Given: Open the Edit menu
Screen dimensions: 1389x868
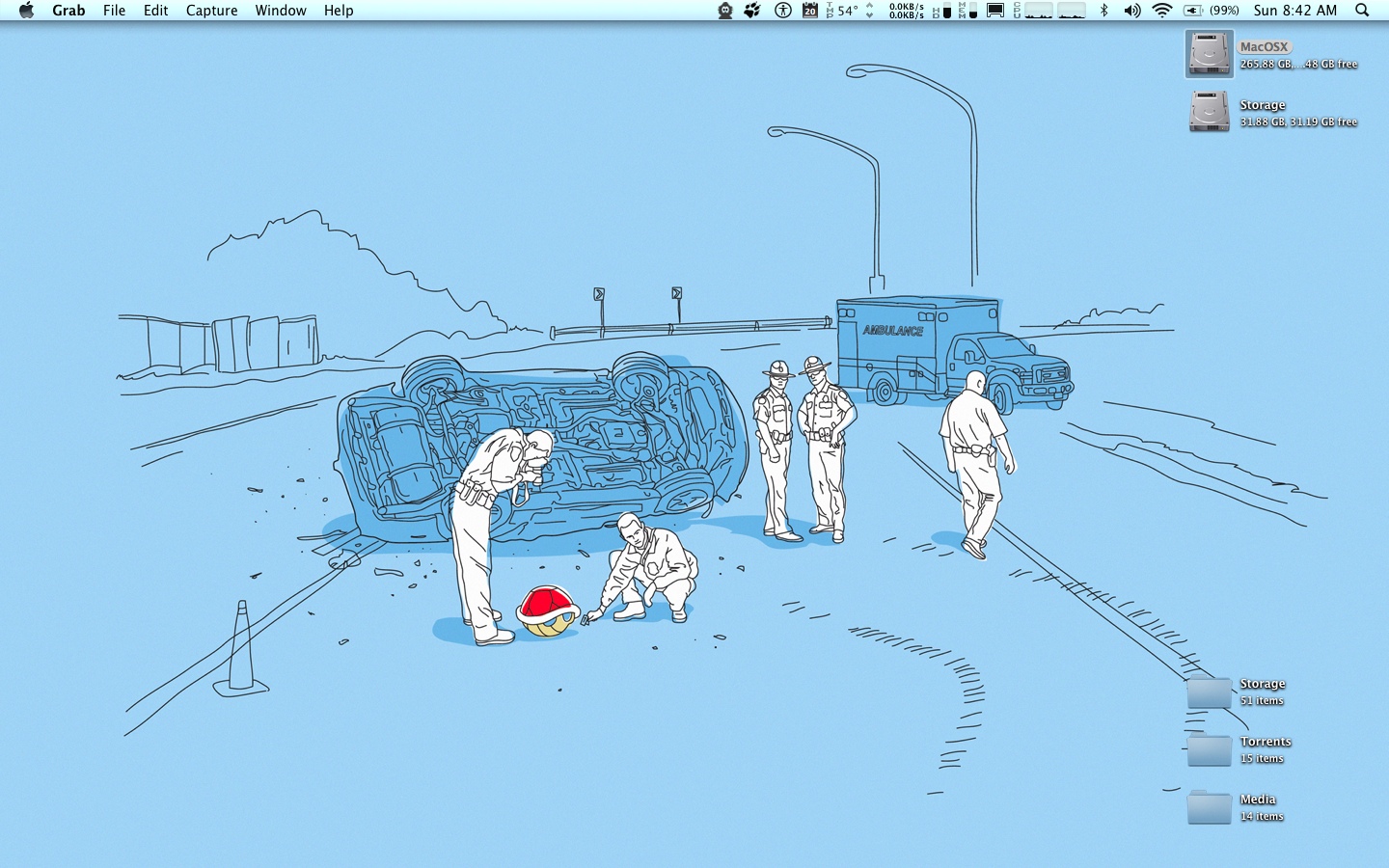Looking at the screenshot, I should pyautogui.click(x=155, y=11).
